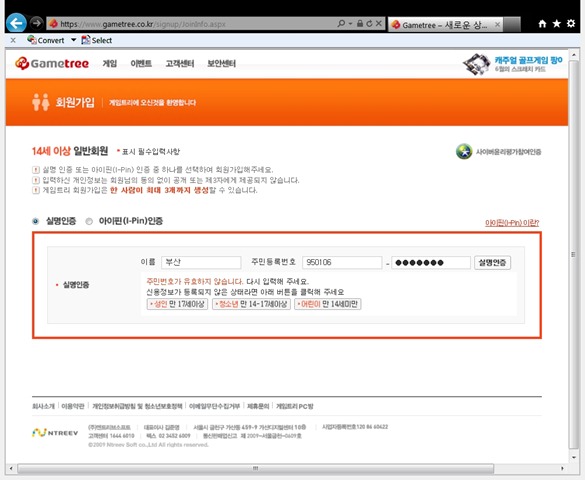Click the 성인 만 17세이상 button
This screenshot has height=480, width=585.
pos(177,304)
